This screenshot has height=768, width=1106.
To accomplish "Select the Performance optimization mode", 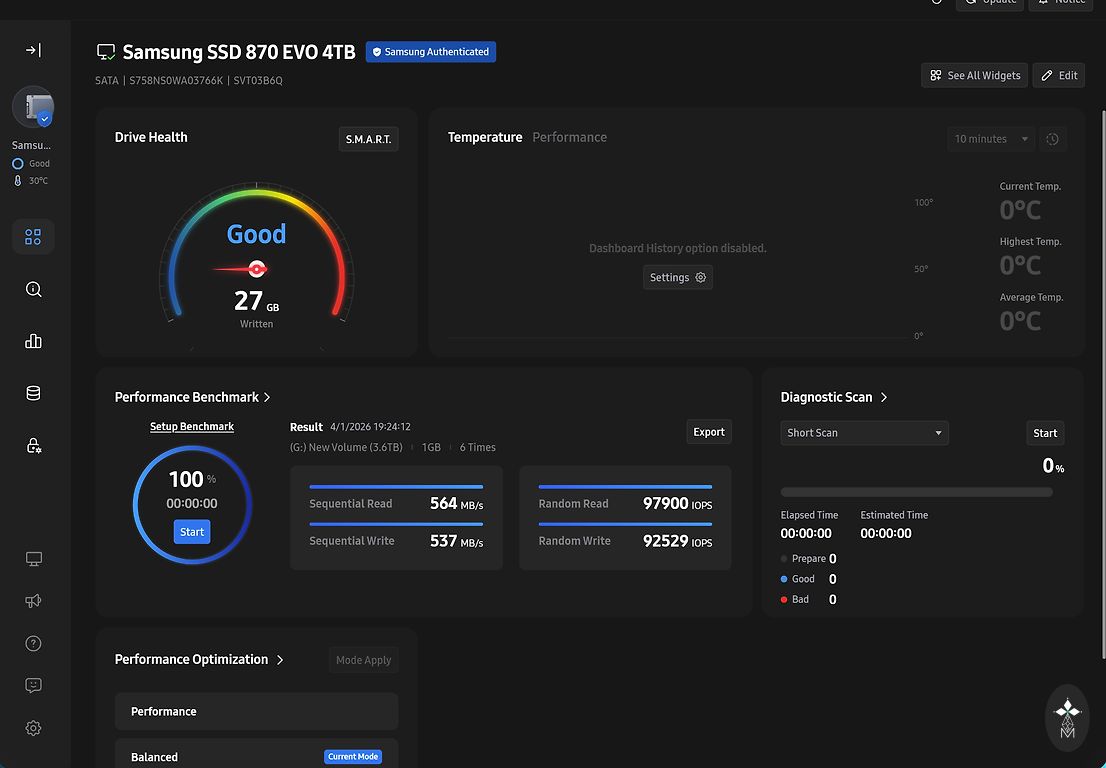I will [256, 712].
